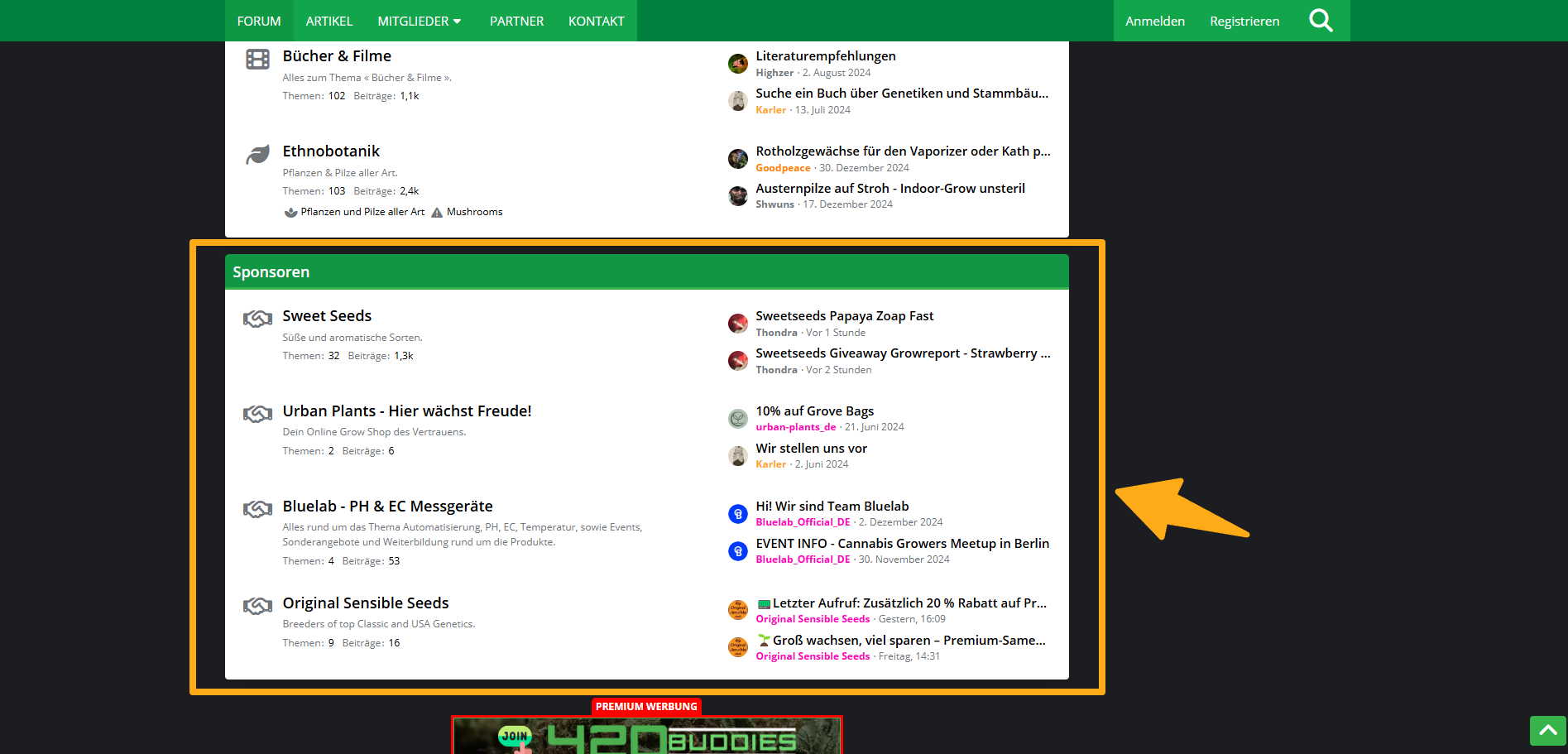
Task: Click username Highzer
Action: (774, 73)
